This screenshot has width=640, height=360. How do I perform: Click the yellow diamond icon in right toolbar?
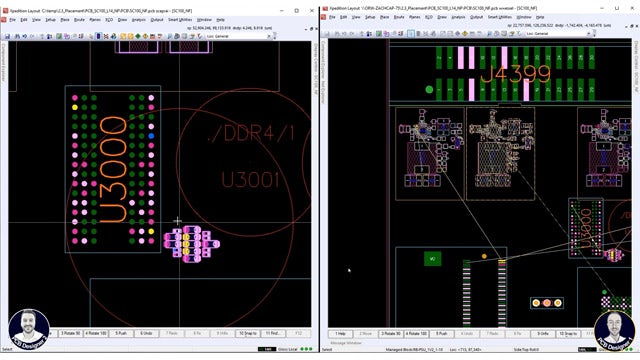(465, 33)
